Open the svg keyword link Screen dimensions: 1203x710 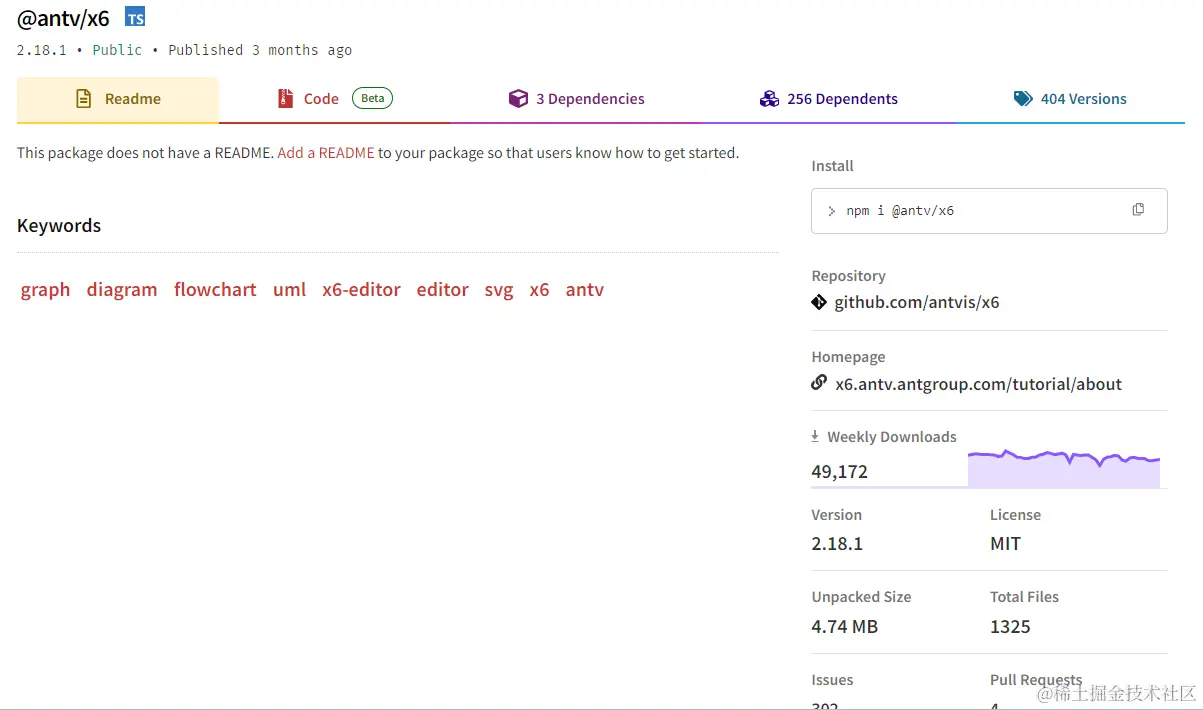click(499, 290)
